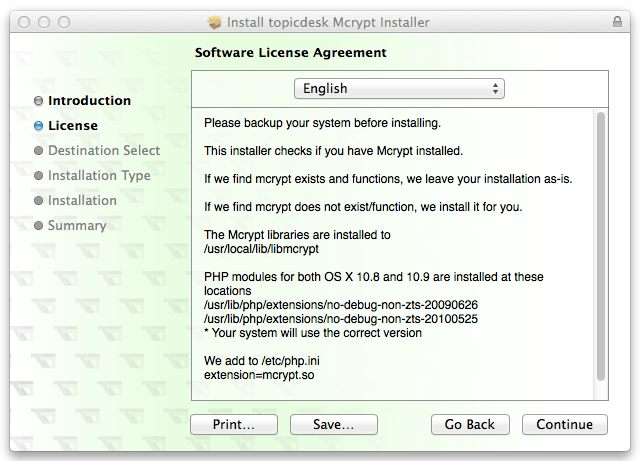This screenshot has width=642, height=461.
Task: Click the blue License step bullet
Action: 38,126
